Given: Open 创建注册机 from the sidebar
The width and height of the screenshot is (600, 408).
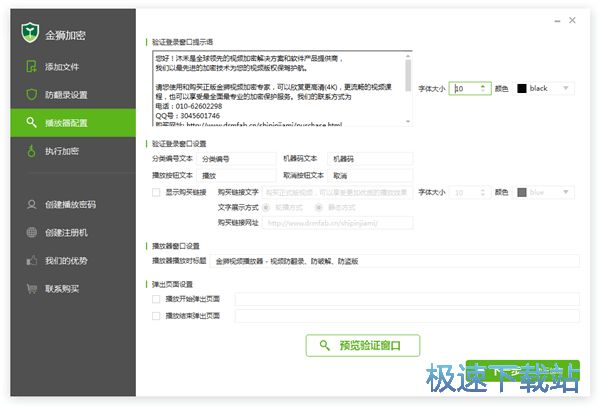Looking at the screenshot, I should click(73, 232).
